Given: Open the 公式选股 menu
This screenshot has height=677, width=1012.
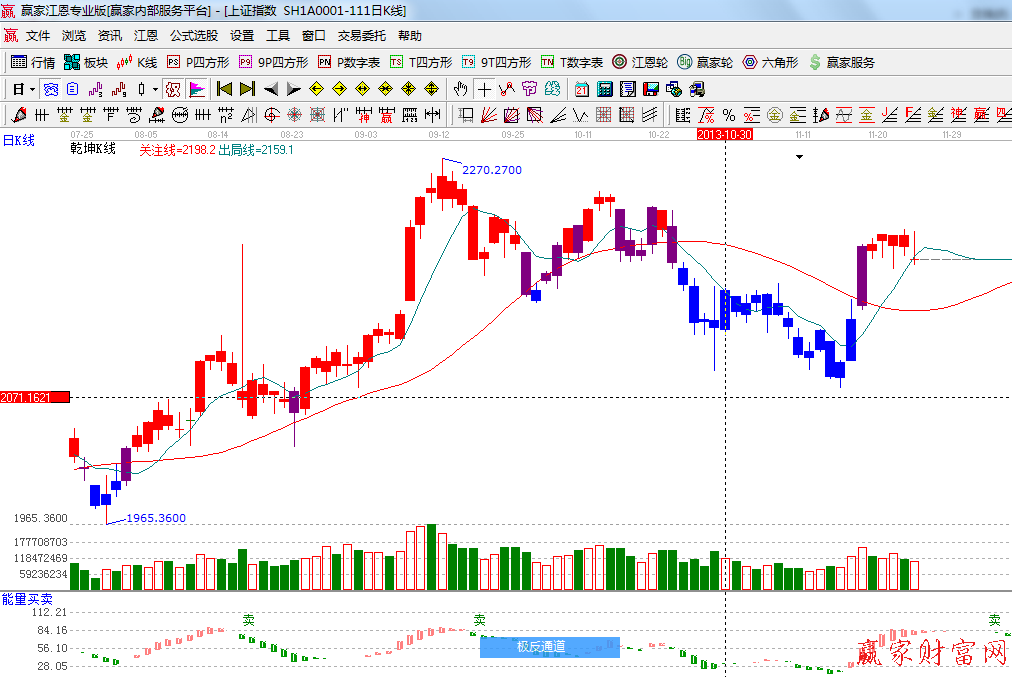Looking at the screenshot, I should click(193, 35).
